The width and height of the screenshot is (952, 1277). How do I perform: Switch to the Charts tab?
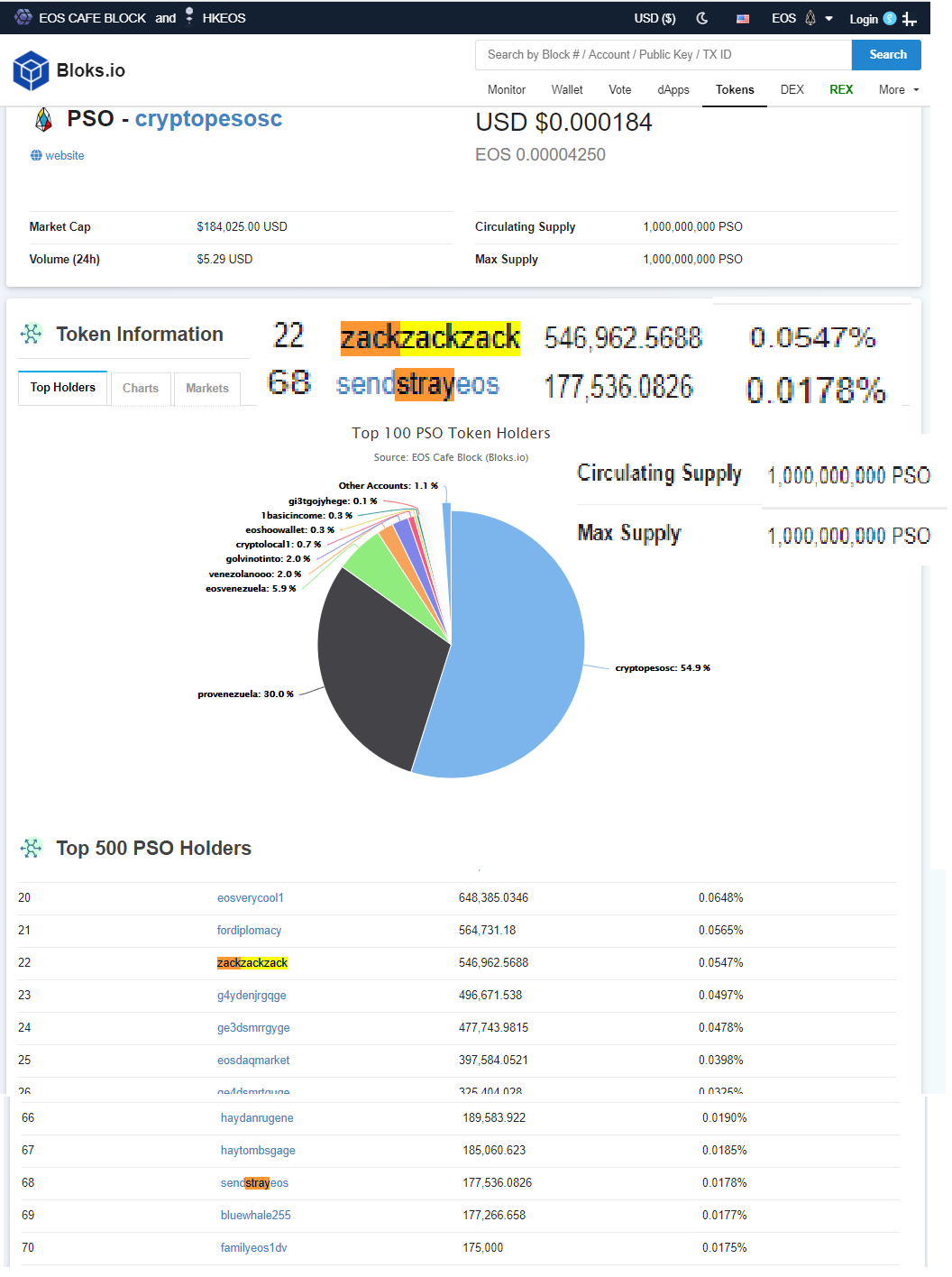click(141, 389)
